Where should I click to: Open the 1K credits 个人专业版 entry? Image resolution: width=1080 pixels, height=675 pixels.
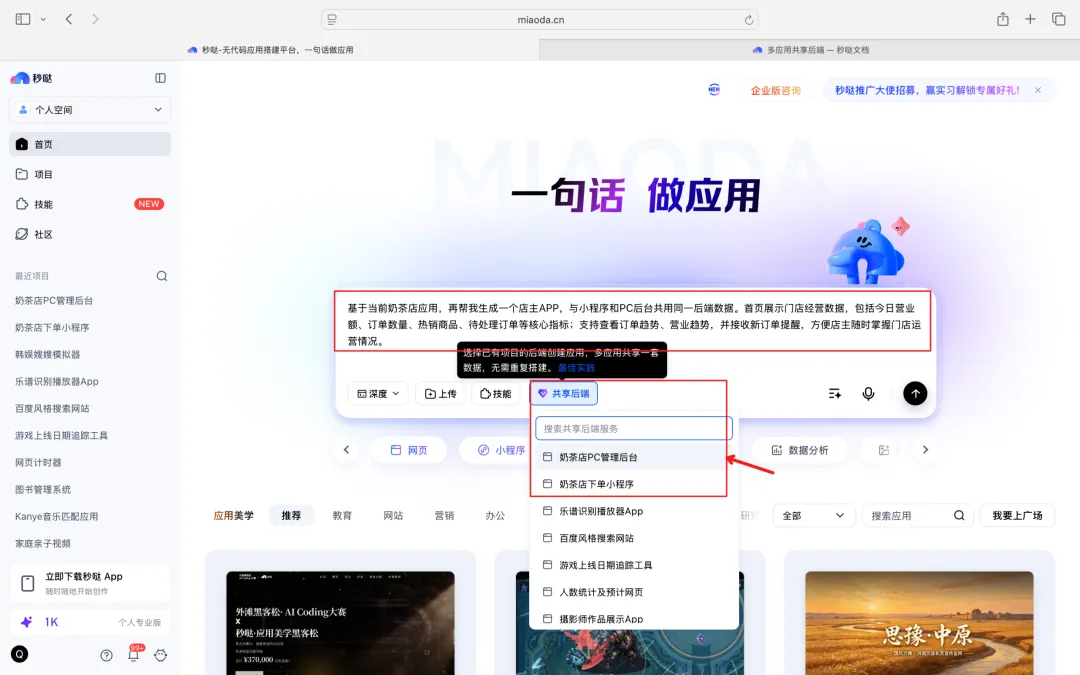click(90, 622)
